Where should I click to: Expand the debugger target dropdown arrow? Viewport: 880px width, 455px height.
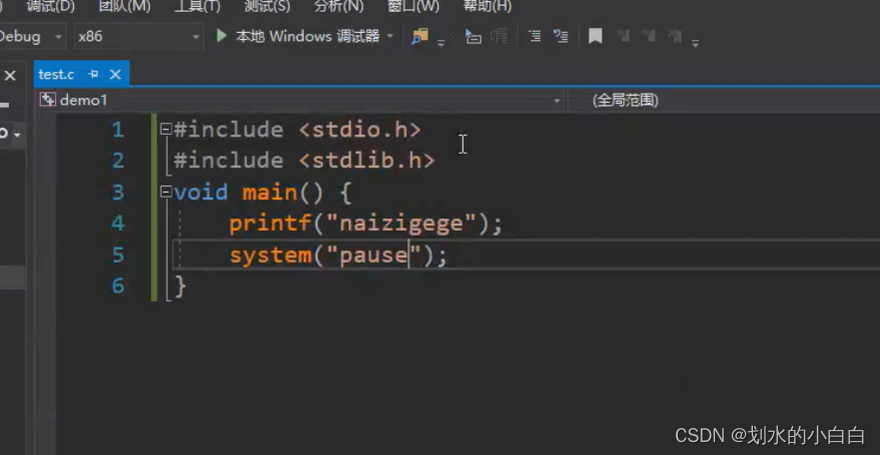coord(390,37)
